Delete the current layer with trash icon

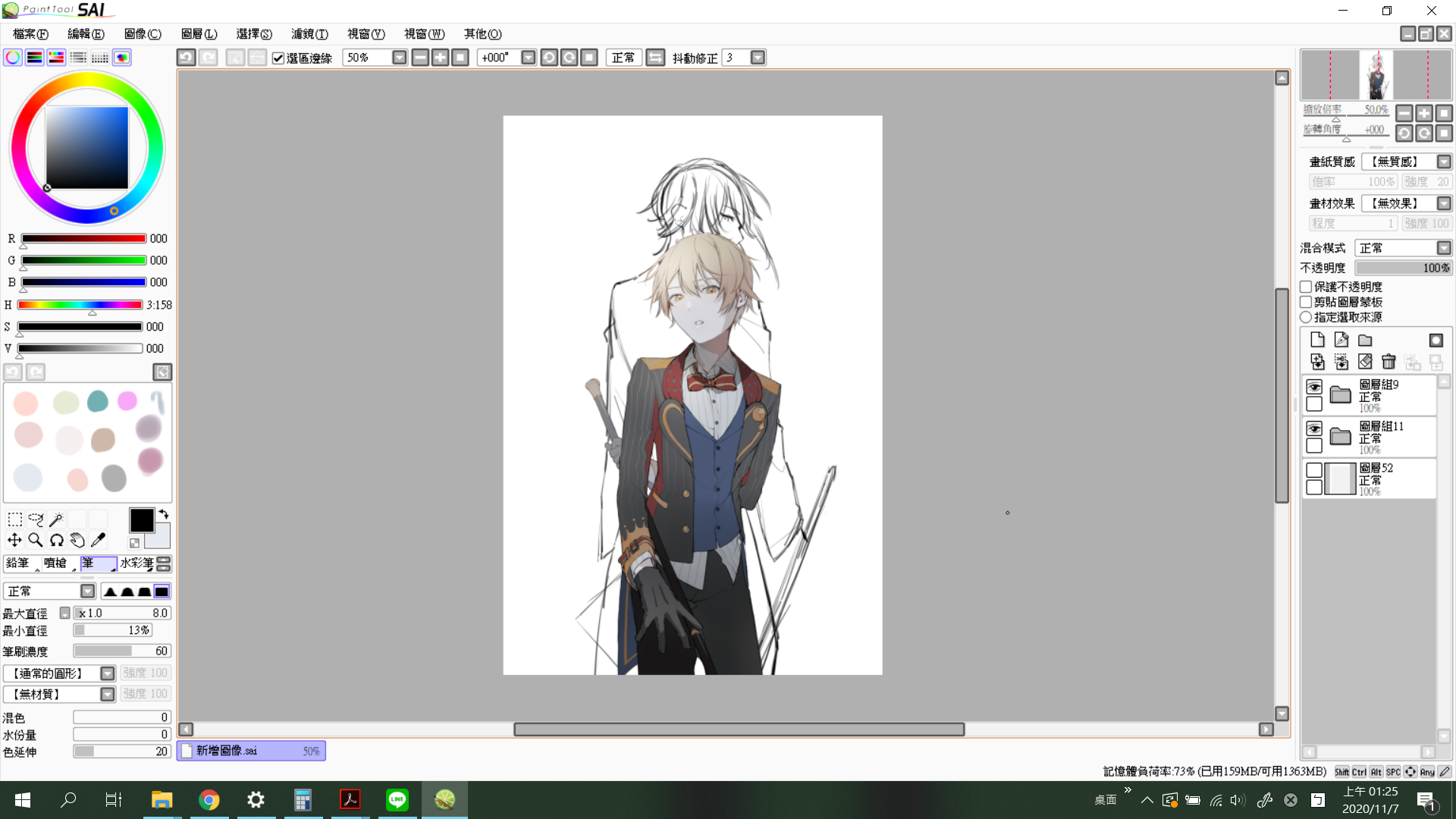(1389, 362)
